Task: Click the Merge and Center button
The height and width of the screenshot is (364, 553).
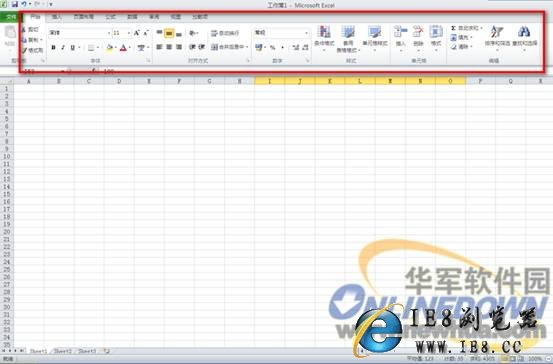Action: (x=229, y=47)
